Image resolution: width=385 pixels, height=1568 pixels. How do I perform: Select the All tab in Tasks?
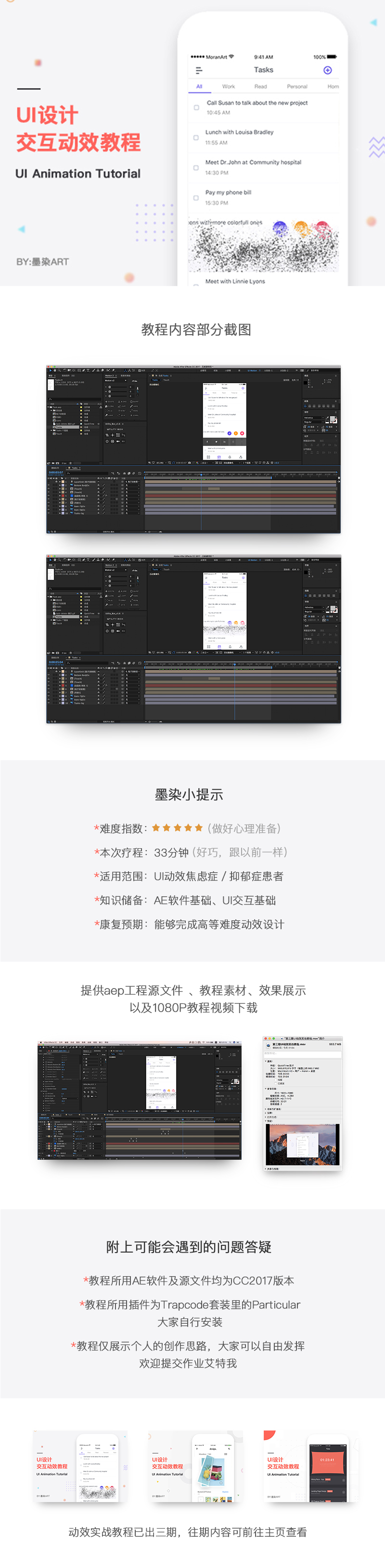199,87
